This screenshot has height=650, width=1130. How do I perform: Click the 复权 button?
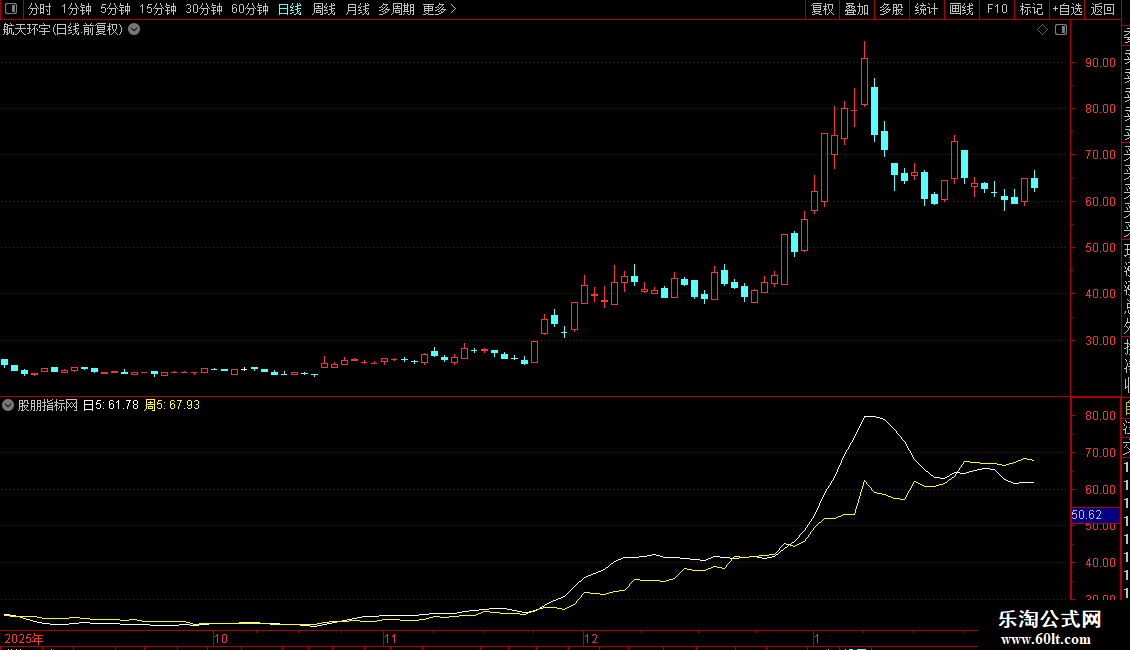822,9
